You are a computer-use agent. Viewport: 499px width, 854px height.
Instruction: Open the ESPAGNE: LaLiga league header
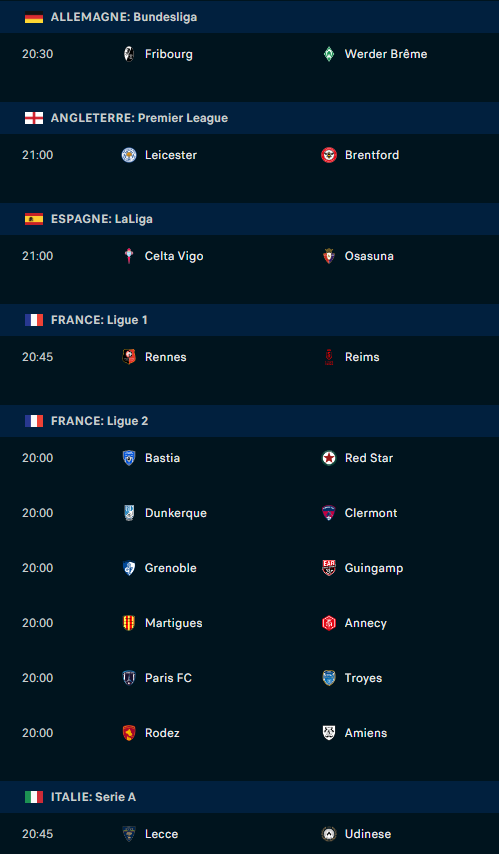250,219
